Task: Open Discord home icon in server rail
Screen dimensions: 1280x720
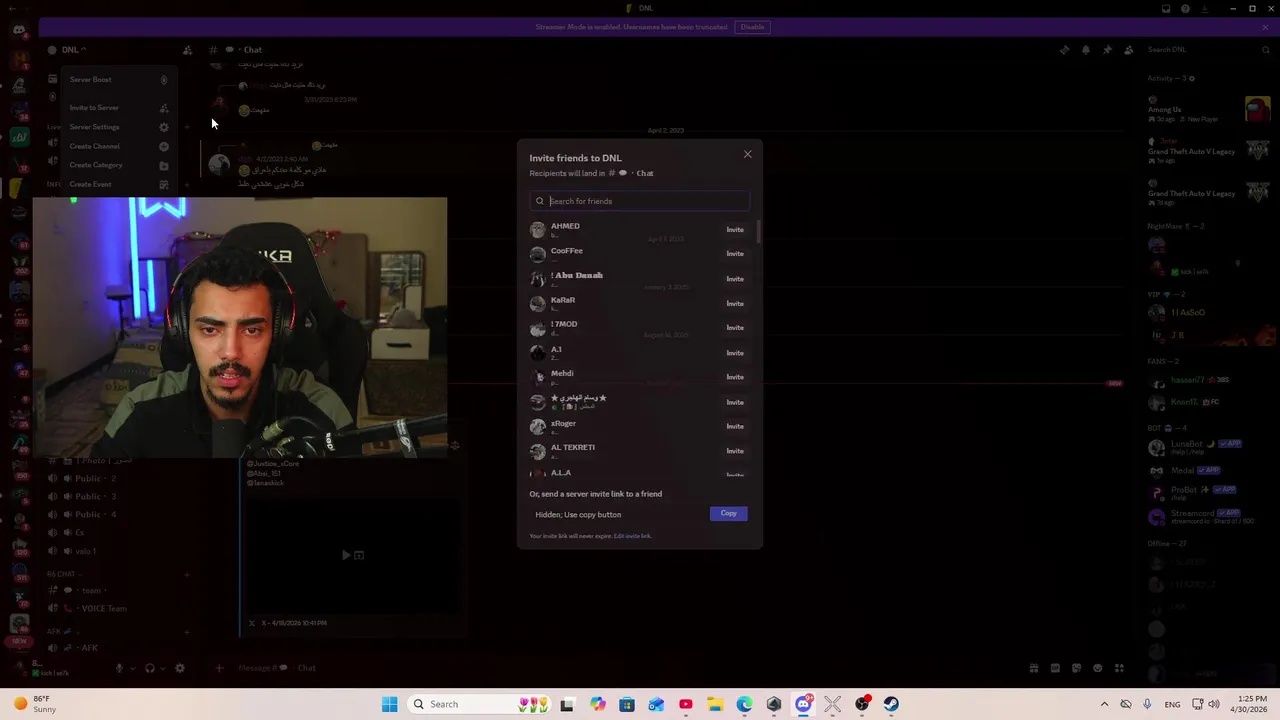Action: pyautogui.click(x=19, y=30)
